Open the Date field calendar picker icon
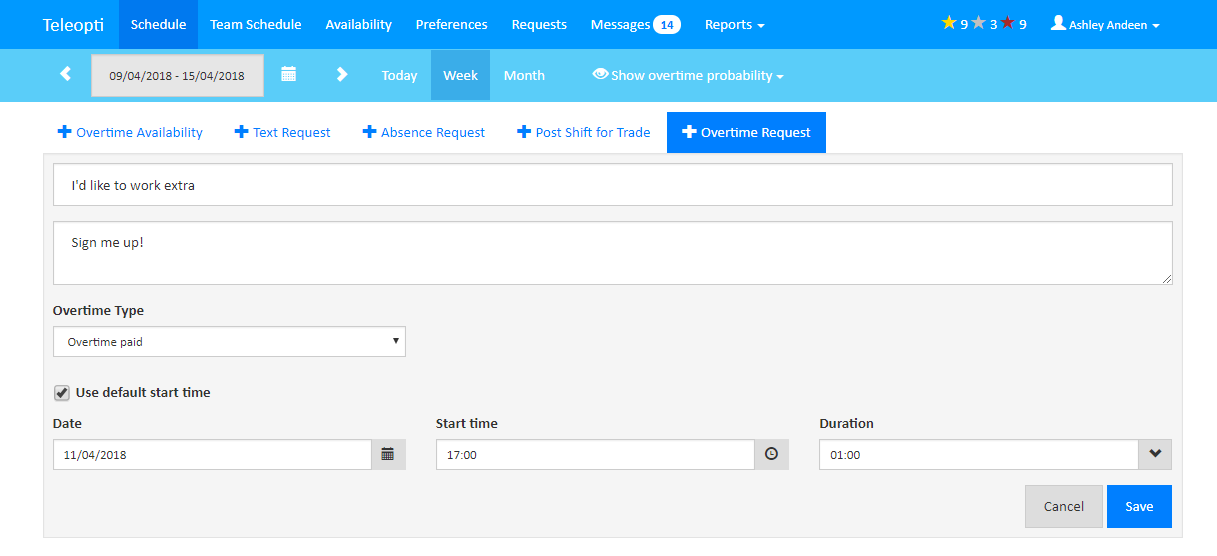 click(x=388, y=455)
